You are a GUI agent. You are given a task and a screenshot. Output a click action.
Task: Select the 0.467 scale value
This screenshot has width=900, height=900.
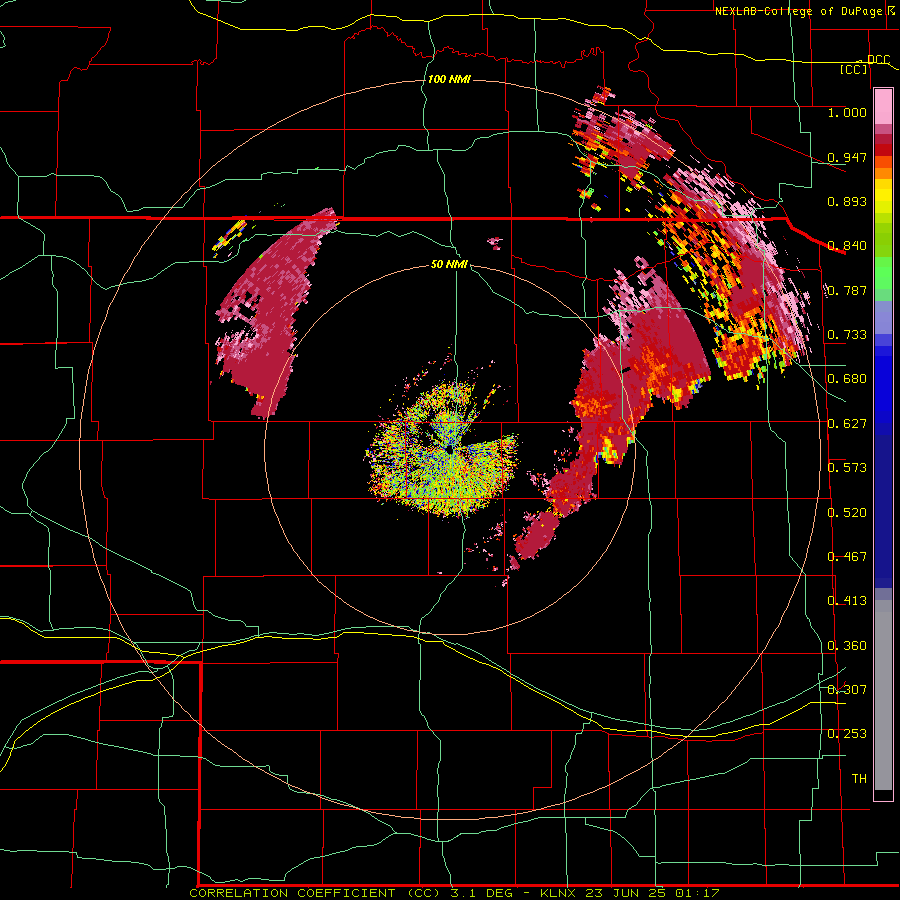coord(847,557)
